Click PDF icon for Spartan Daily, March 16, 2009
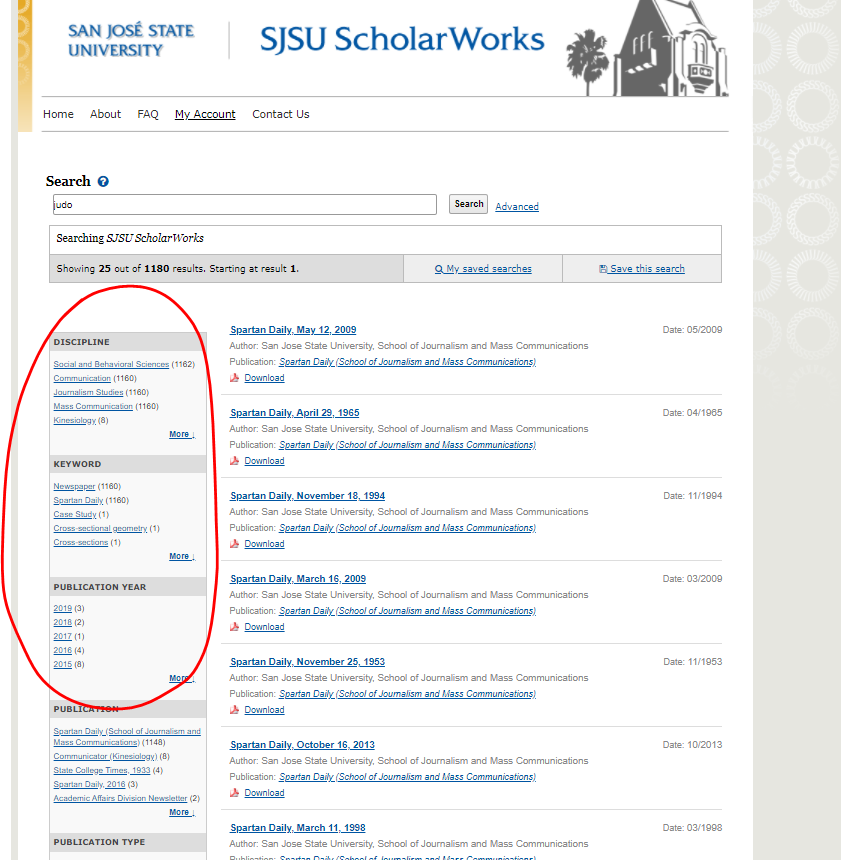Image resolution: width=841 pixels, height=860 pixels. [235, 626]
